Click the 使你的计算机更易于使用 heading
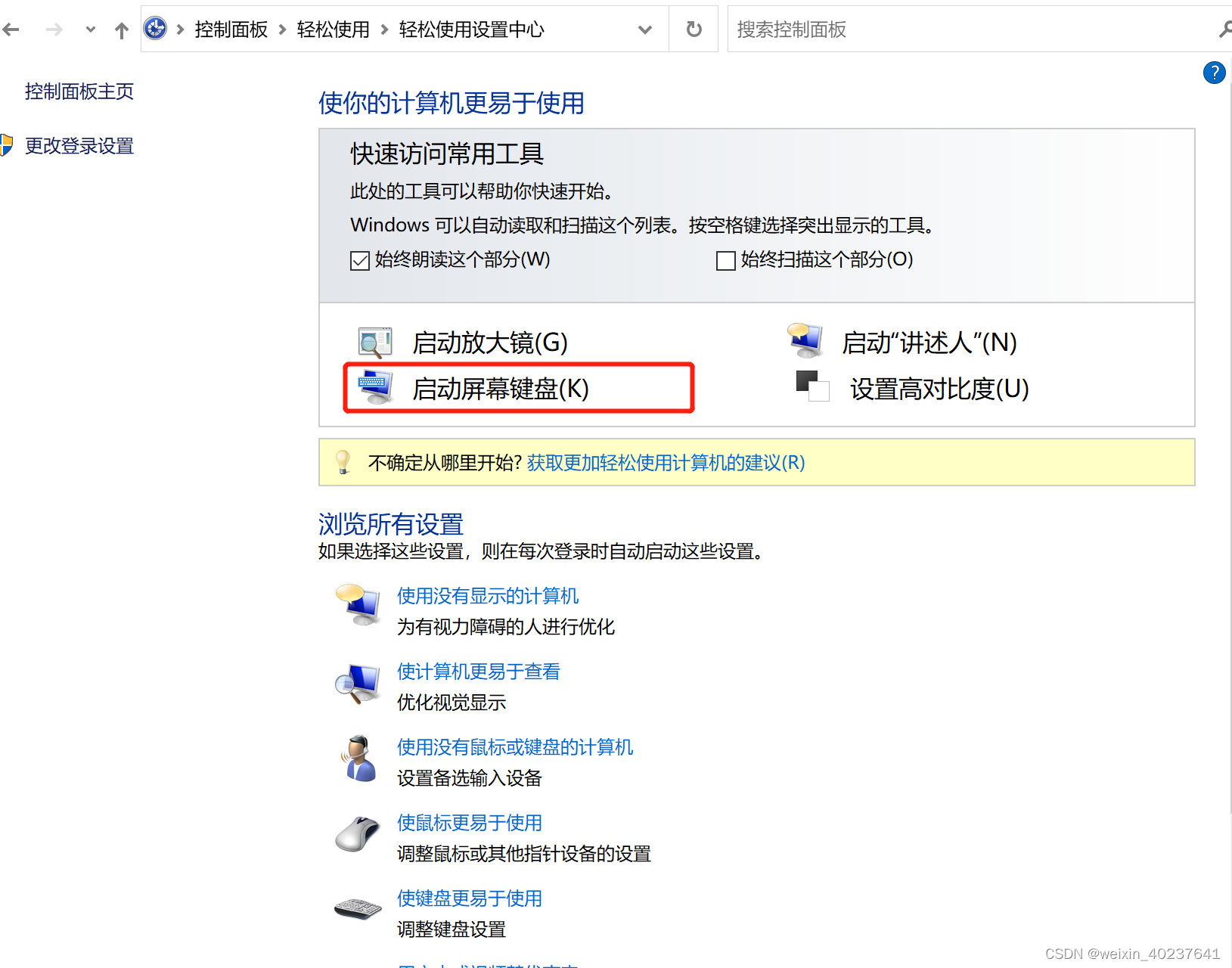Image resolution: width=1232 pixels, height=968 pixels. click(452, 103)
